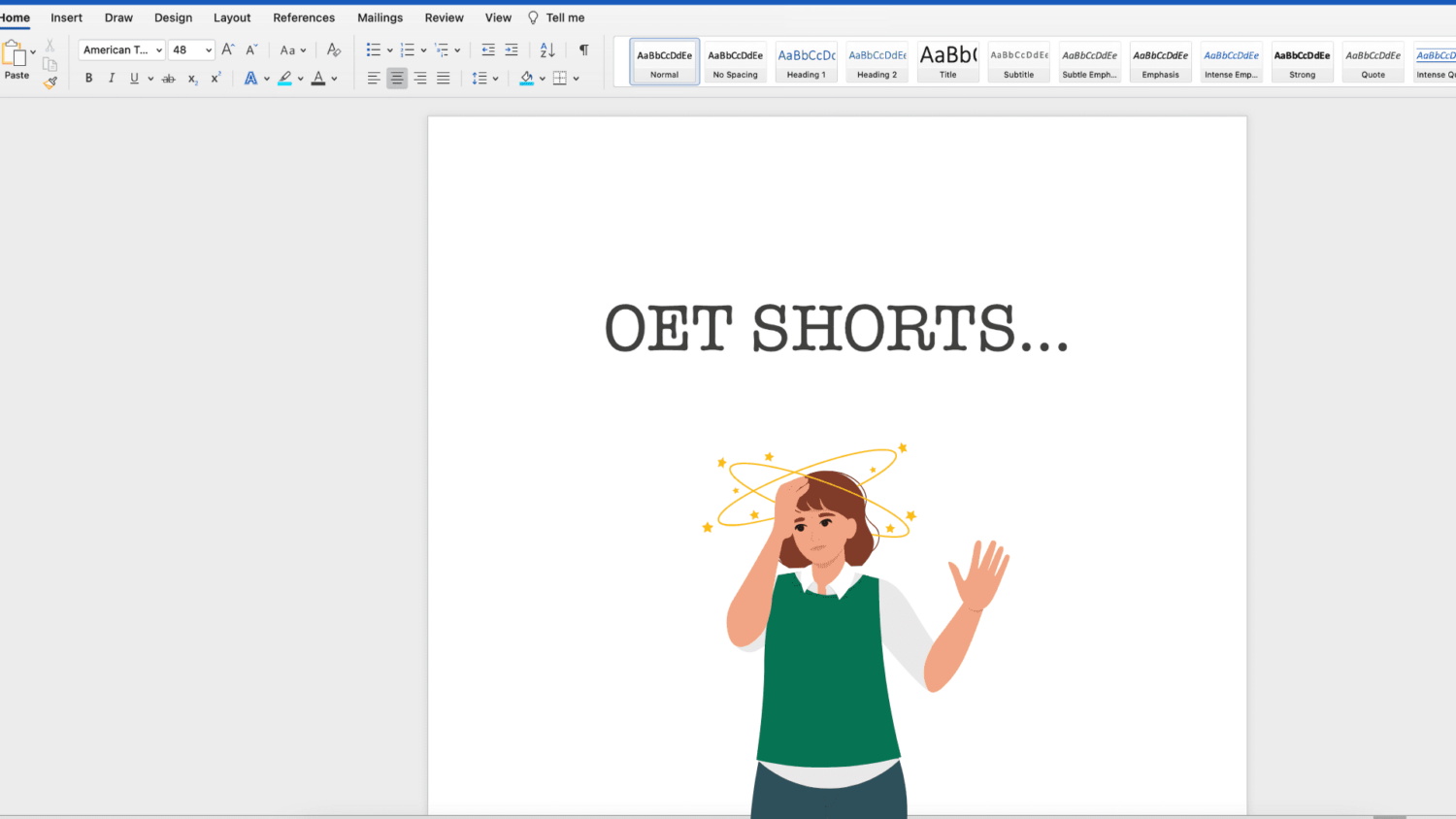
Task: Select the Format Painter brush
Action: click(x=50, y=82)
